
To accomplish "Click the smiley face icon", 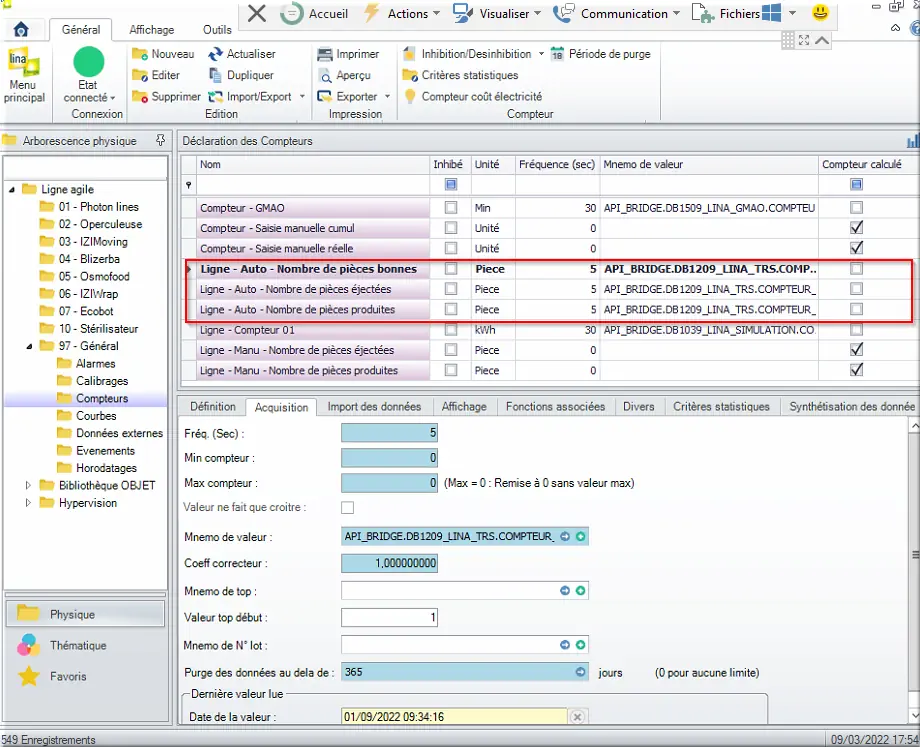I will [820, 12].
